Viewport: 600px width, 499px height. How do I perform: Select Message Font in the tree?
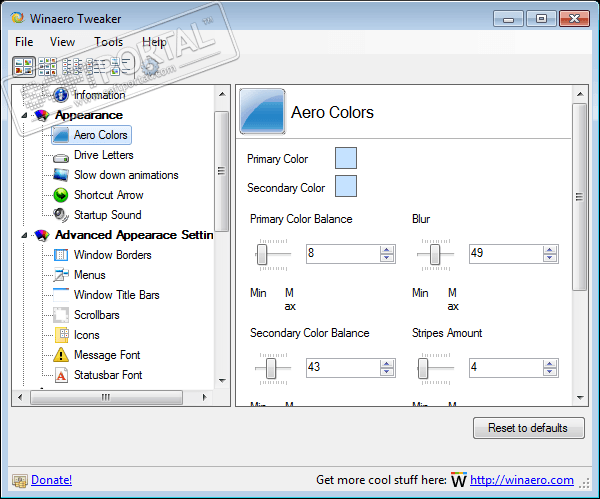click(107, 355)
